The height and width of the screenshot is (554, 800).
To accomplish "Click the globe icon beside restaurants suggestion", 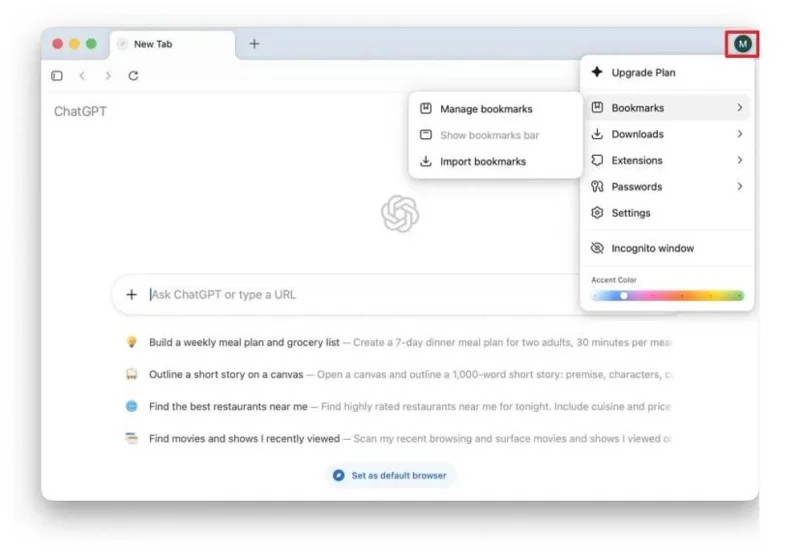I will tap(132, 406).
